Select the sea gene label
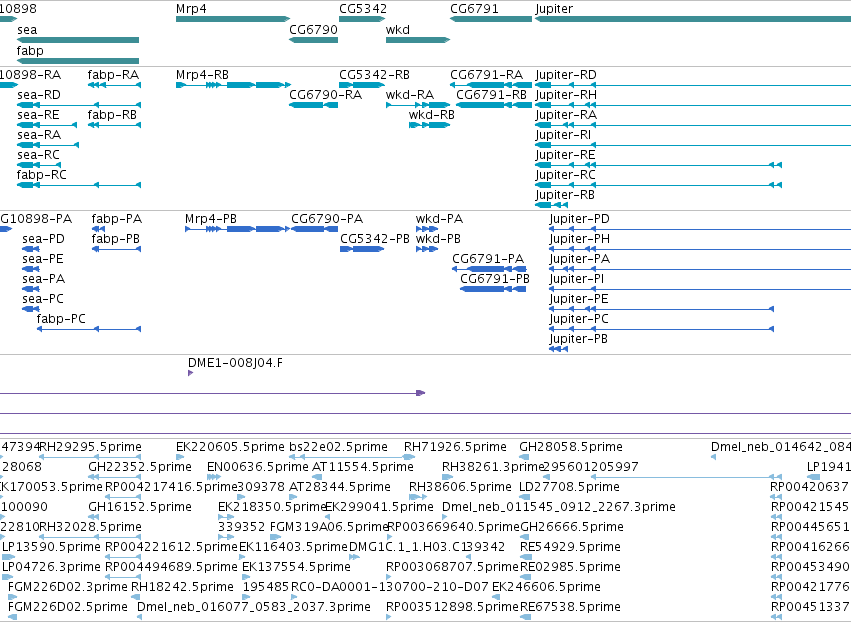Viewport: 851px width, 622px height. (x=27, y=30)
